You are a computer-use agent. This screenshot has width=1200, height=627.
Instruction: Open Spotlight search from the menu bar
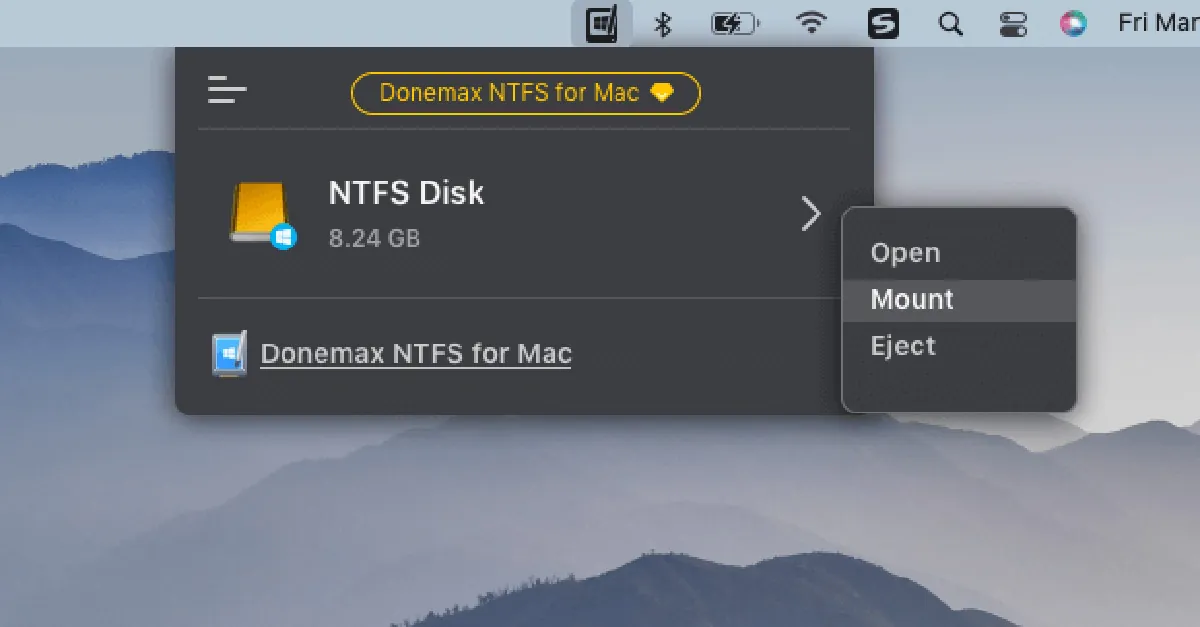point(950,22)
